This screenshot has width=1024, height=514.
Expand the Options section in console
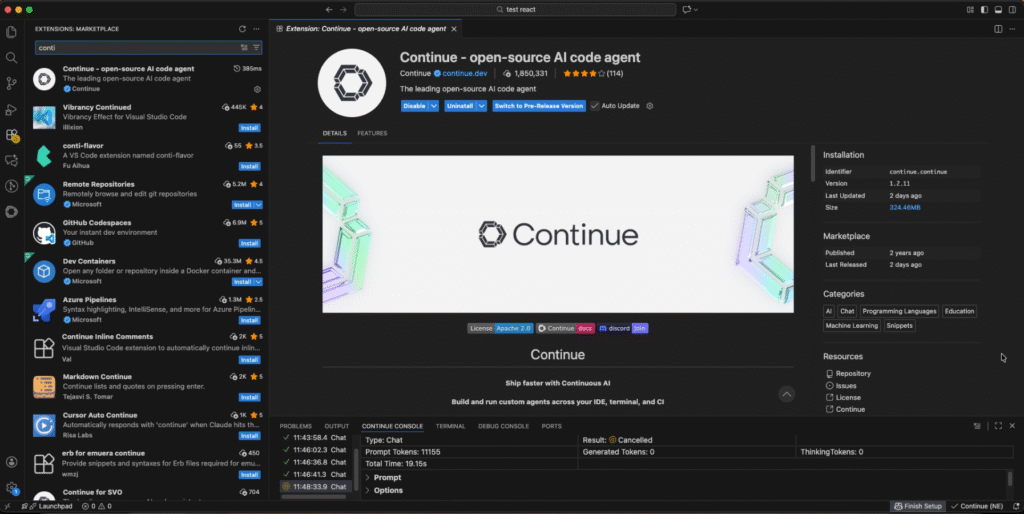(x=388, y=490)
